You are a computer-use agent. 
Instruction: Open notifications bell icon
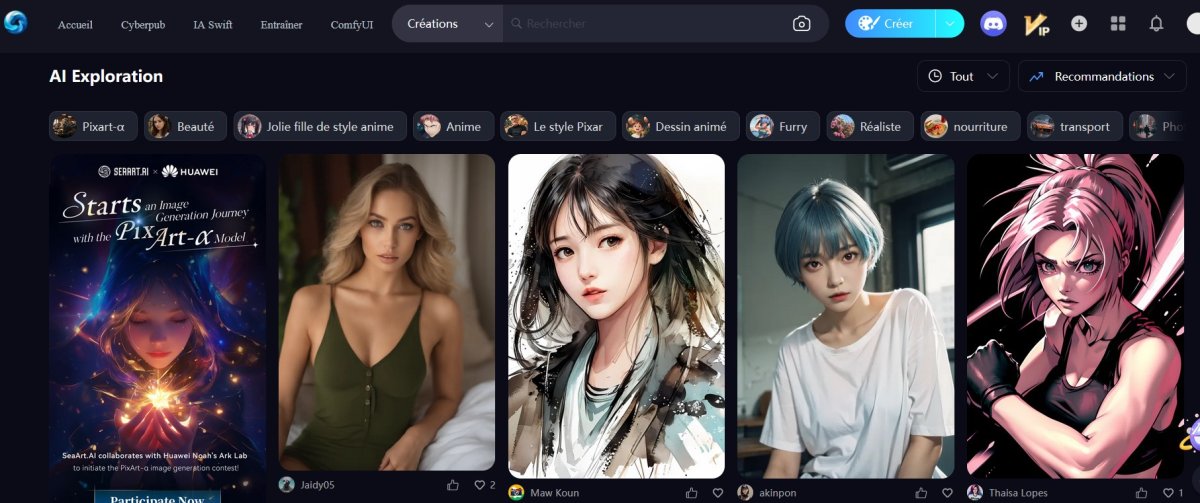(x=1156, y=24)
